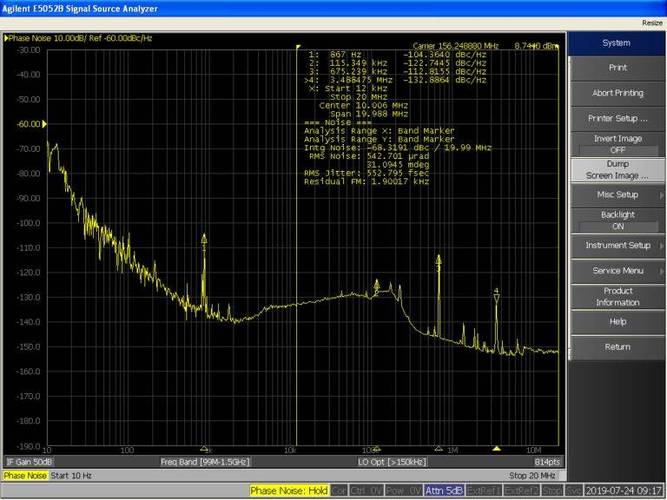Click the Print button

click(617, 68)
